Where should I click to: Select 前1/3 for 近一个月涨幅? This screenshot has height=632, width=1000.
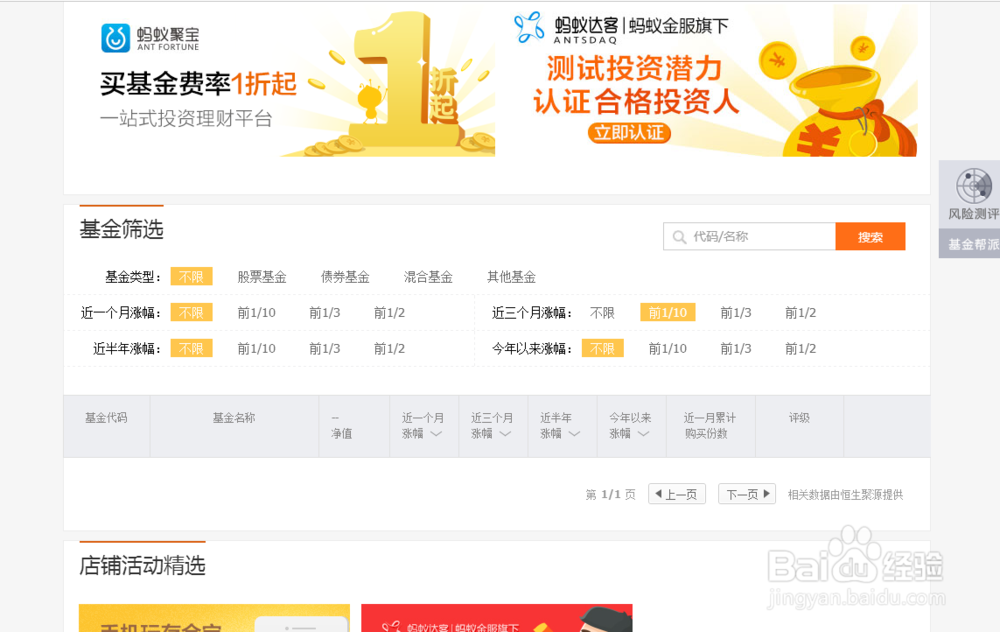click(325, 312)
